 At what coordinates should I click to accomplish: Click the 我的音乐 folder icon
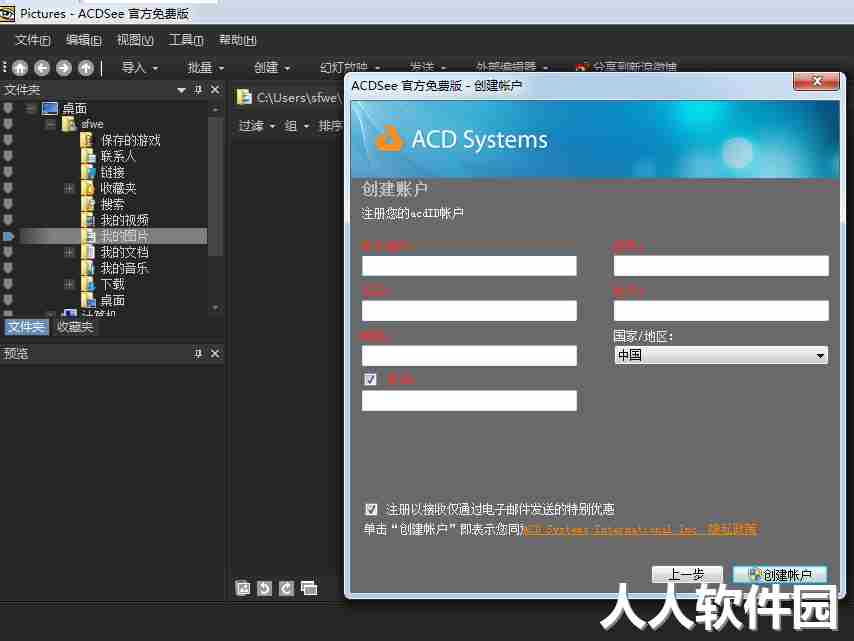(88, 268)
